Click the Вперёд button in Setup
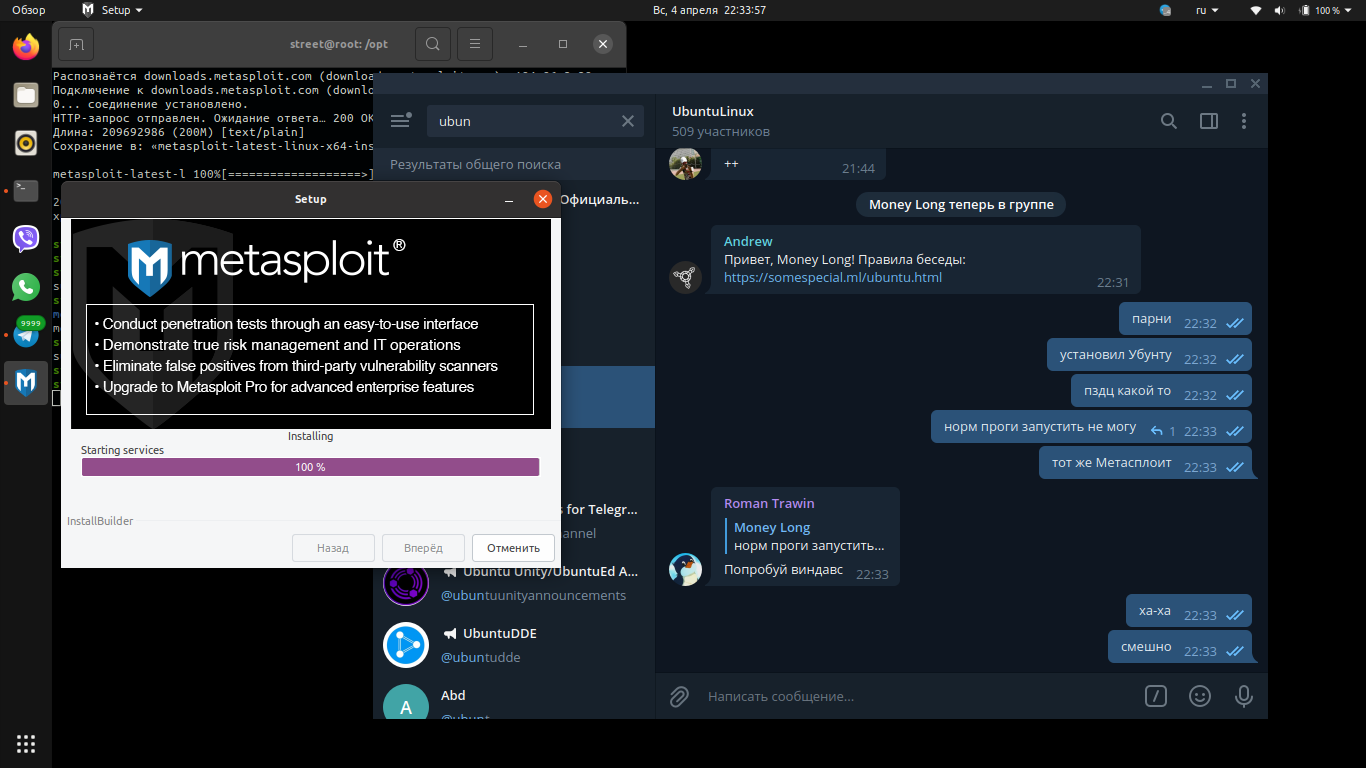This screenshot has height=768, width=1366. point(424,548)
